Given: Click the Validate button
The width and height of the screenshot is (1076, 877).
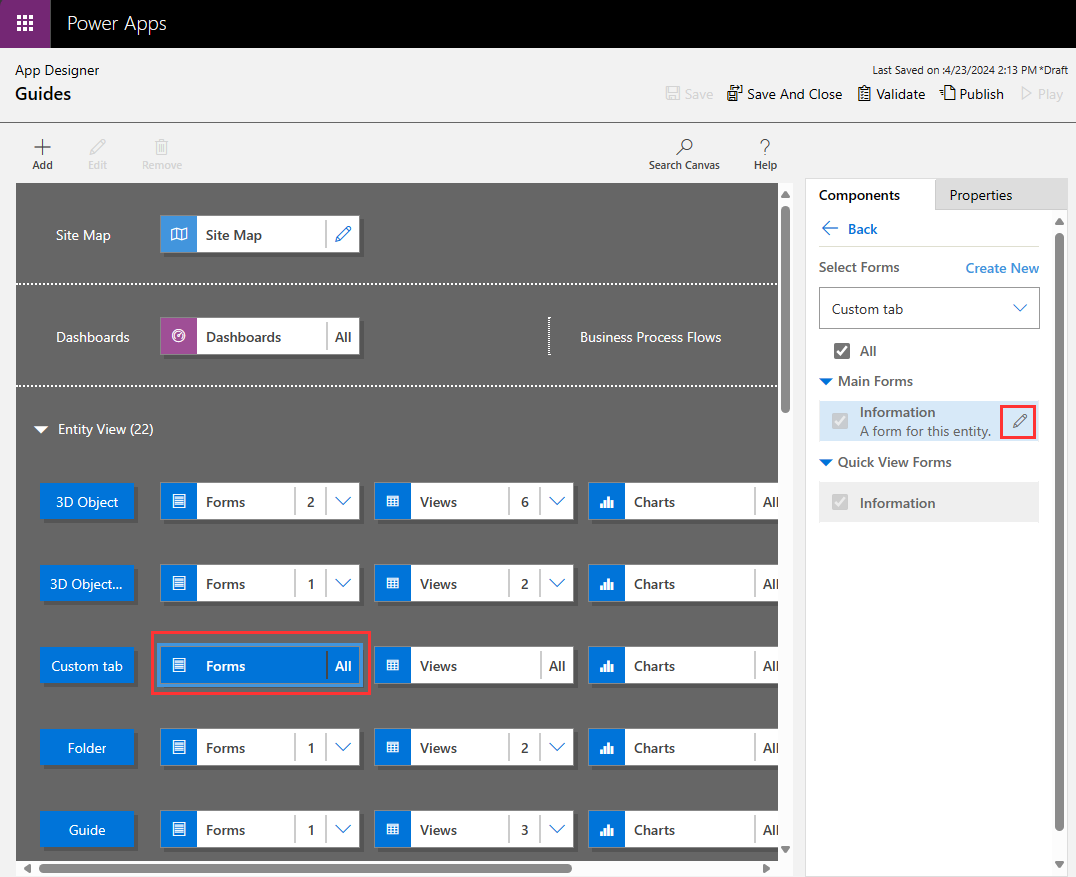Looking at the screenshot, I should (891, 93).
